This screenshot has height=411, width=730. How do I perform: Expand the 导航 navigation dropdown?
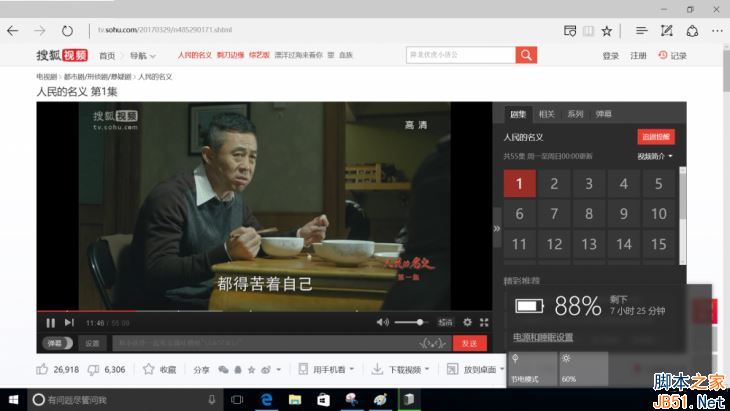click(142, 55)
